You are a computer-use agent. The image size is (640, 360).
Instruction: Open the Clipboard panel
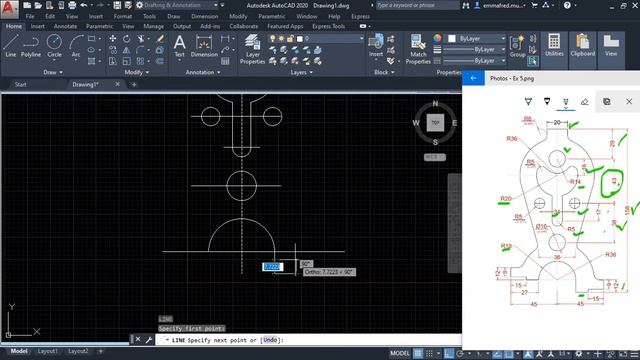[x=582, y=45]
